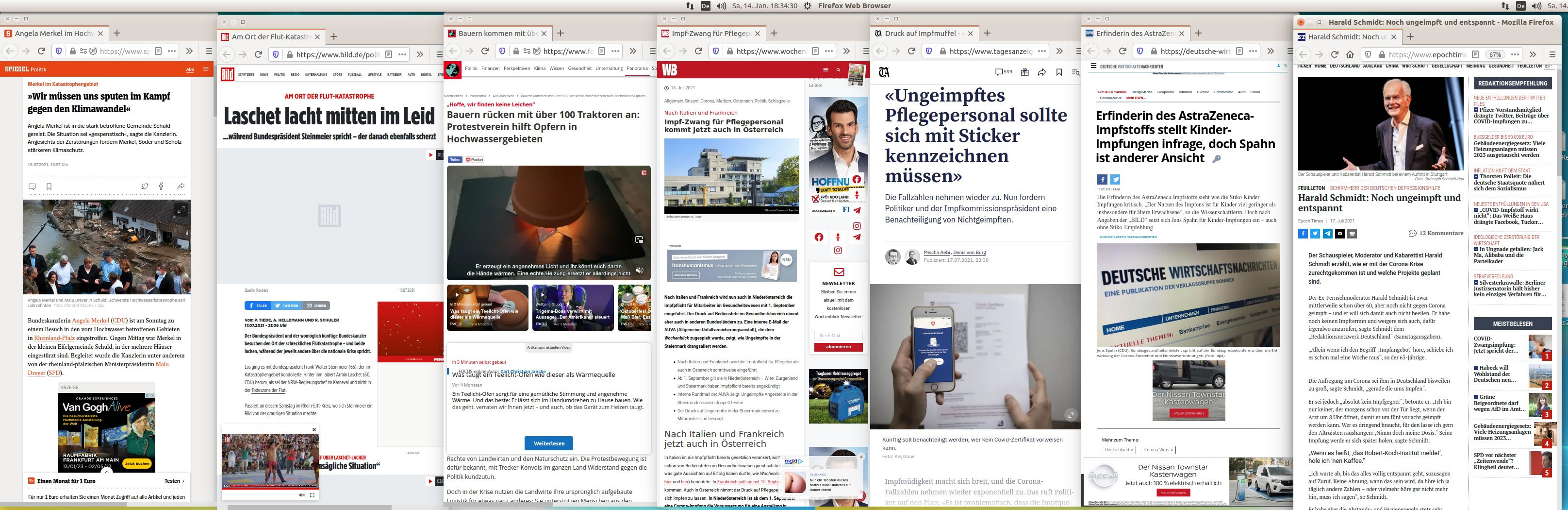The width and height of the screenshot is (1568, 510).
Task: Open the 593 comments on Tagesanzeiger
Action: point(1004,72)
